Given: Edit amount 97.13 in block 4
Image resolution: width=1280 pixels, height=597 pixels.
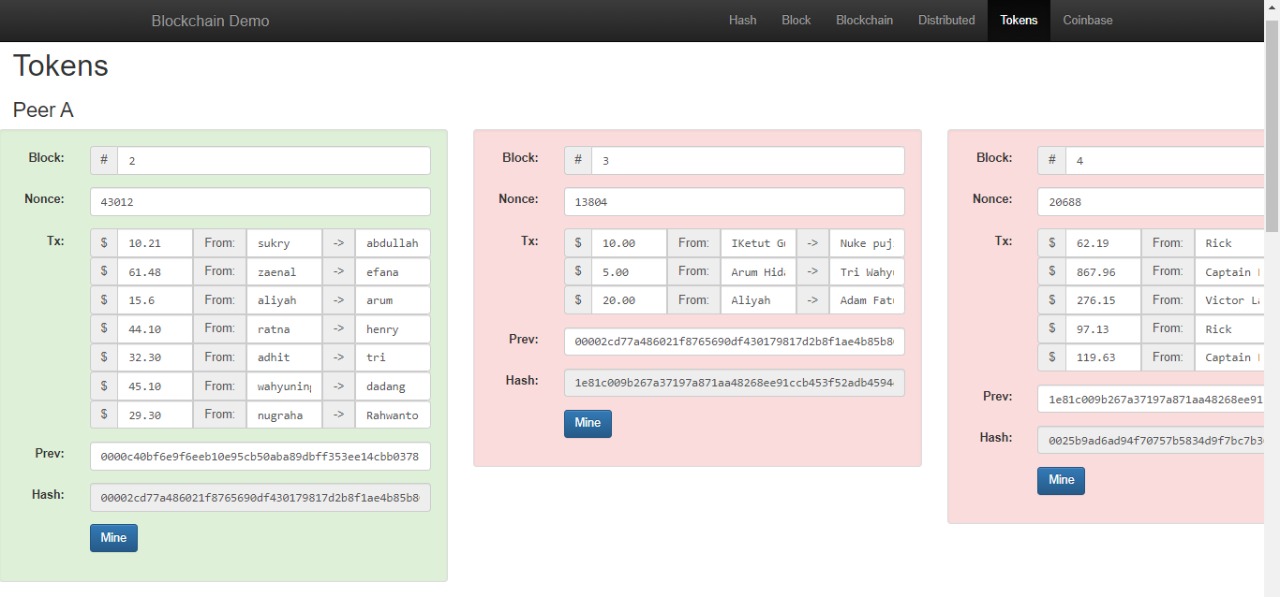Looking at the screenshot, I should click(x=1103, y=329).
